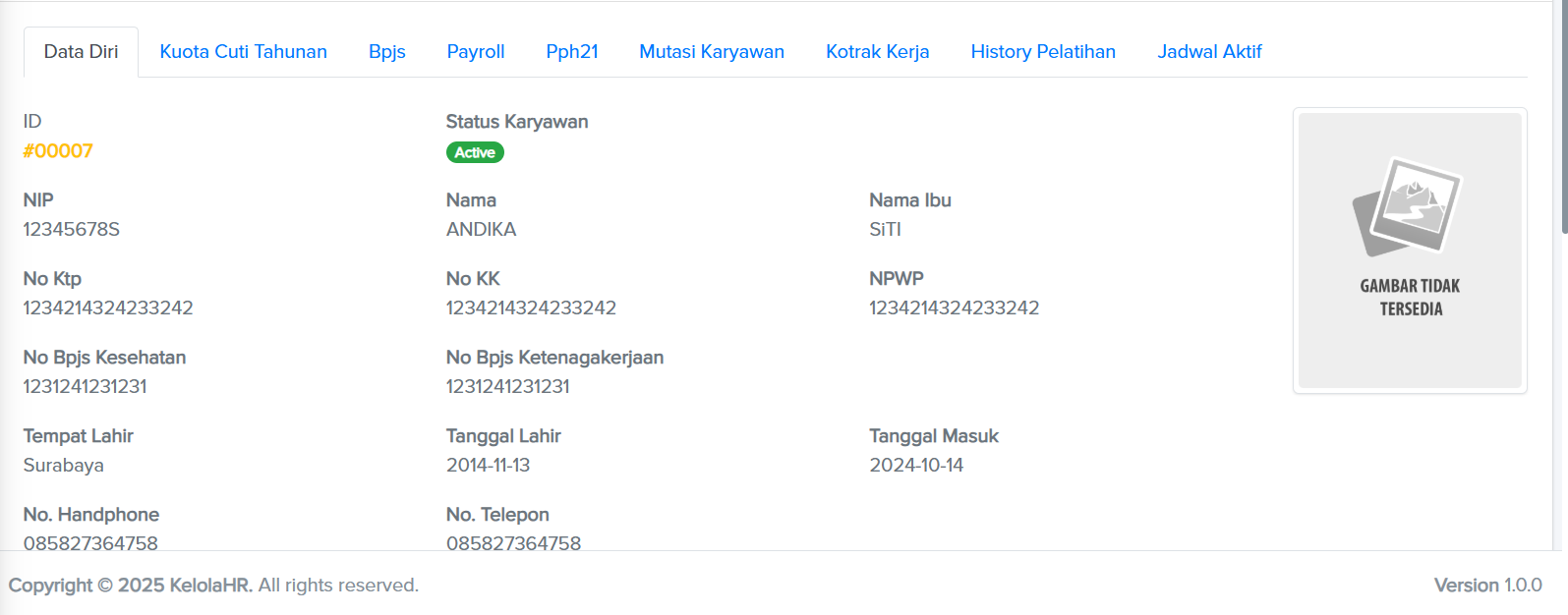
Task: Click the employee name ANDIKA
Action: pyautogui.click(x=481, y=230)
